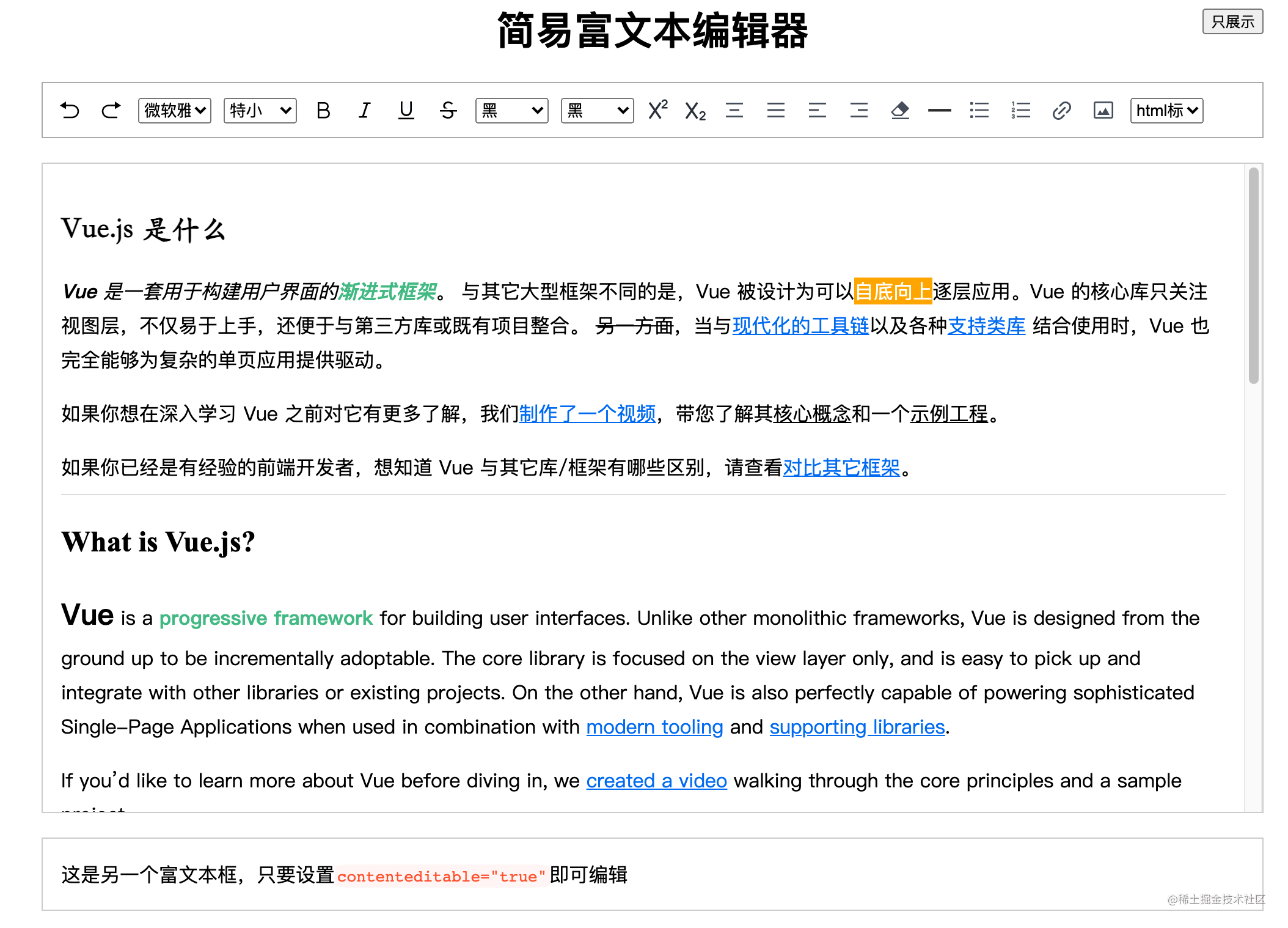Open the 现代化的工具链 link
Screen dimensions: 1288x928
[800, 326]
